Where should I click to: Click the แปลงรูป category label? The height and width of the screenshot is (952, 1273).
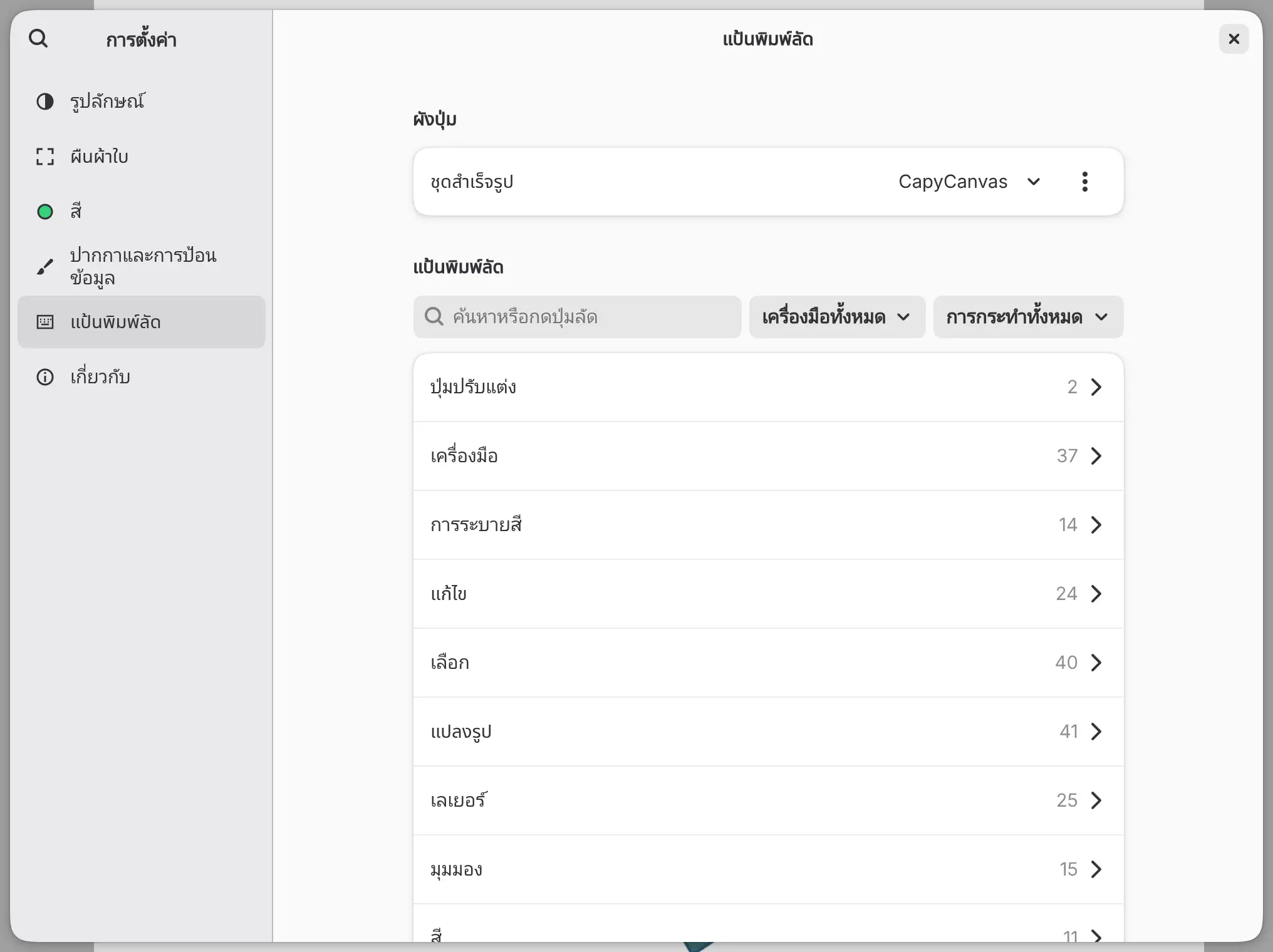tap(461, 732)
